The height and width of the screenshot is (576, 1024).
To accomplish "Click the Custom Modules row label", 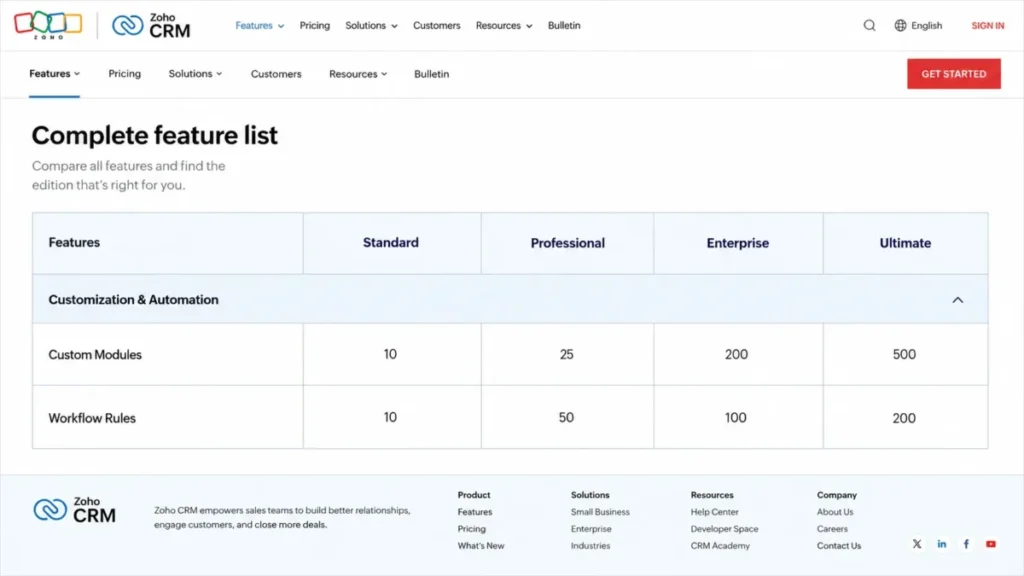I will [95, 355].
